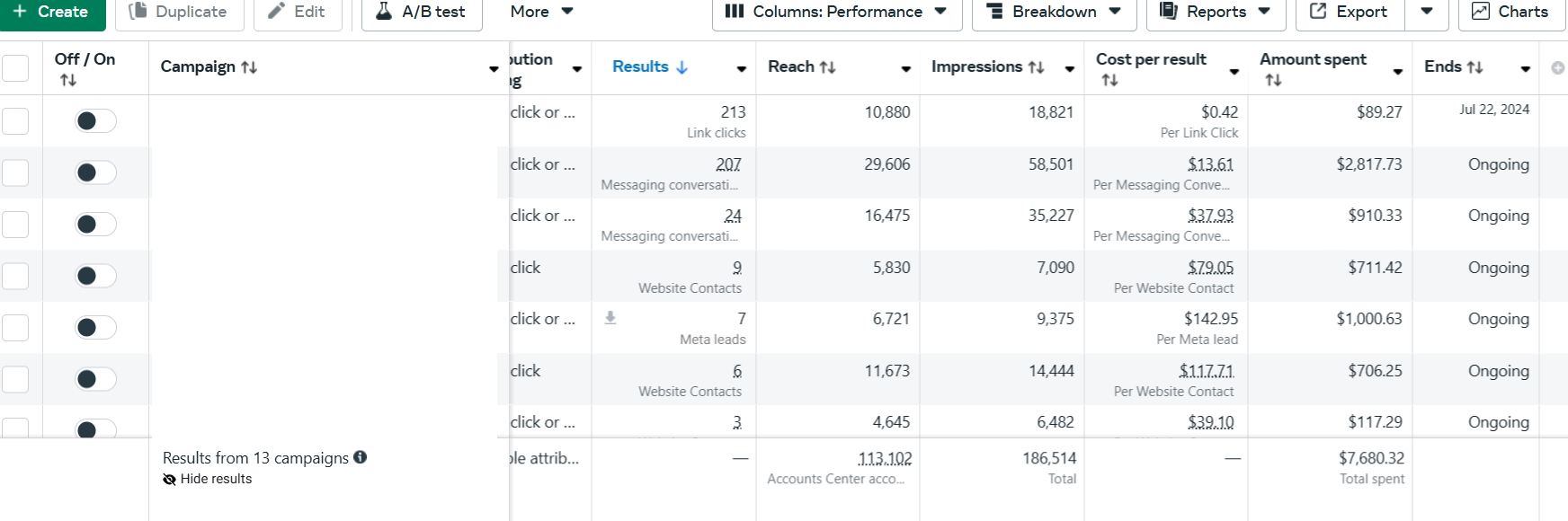Sort by Impressions arrows icon

1037,67
